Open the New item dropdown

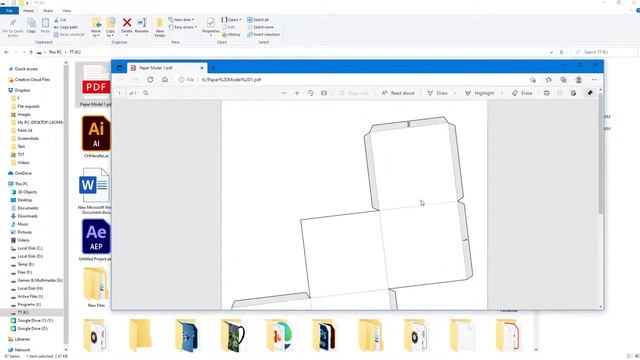pos(181,20)
